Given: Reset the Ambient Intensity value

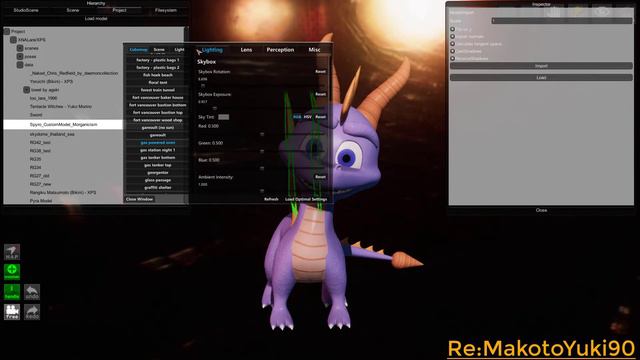Looking at the screenshot, I should pyautogui.click(x=320, y=177).
